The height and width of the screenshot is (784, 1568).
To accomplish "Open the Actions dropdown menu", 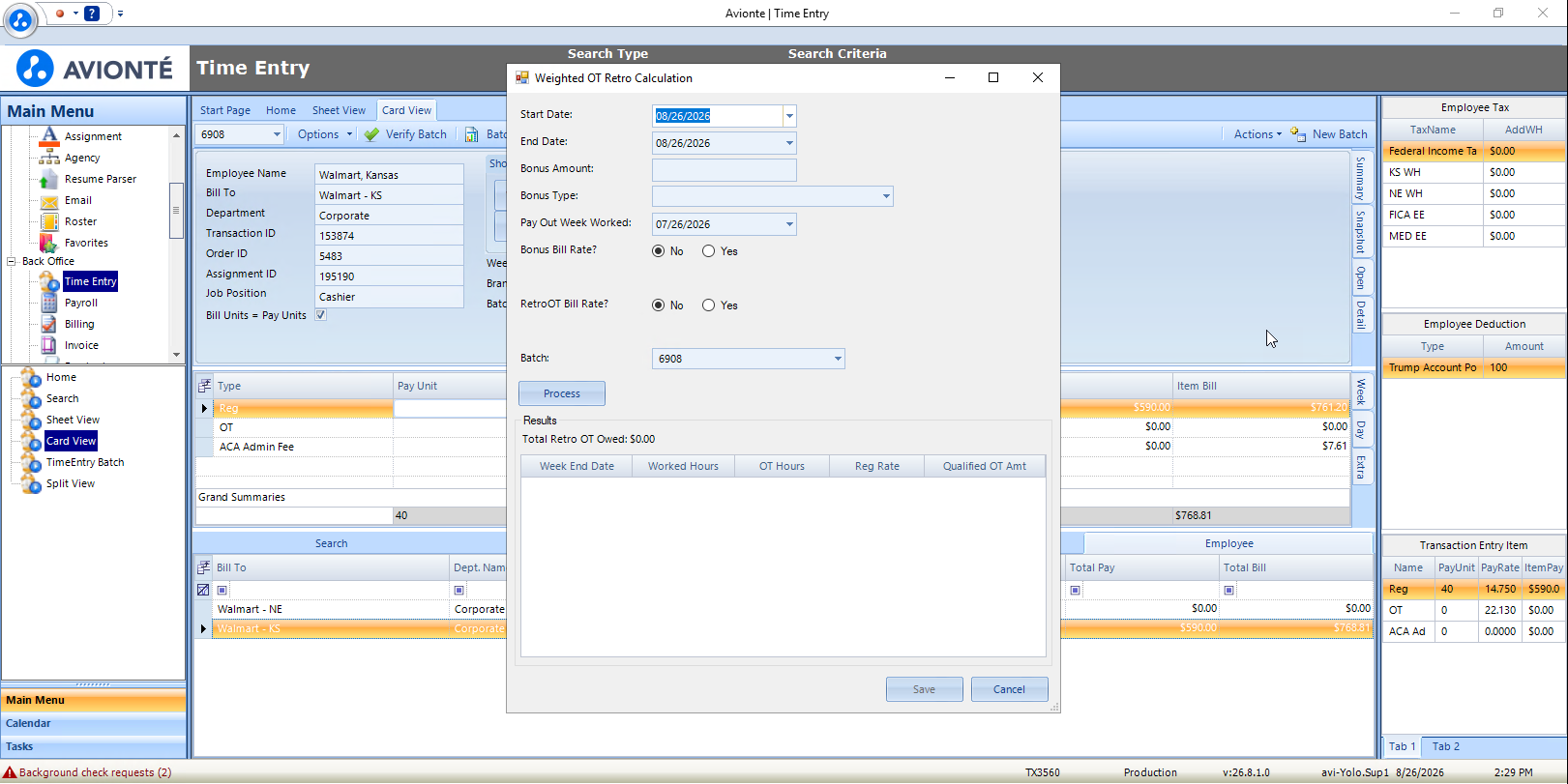I will click(x=1257, y=134).
